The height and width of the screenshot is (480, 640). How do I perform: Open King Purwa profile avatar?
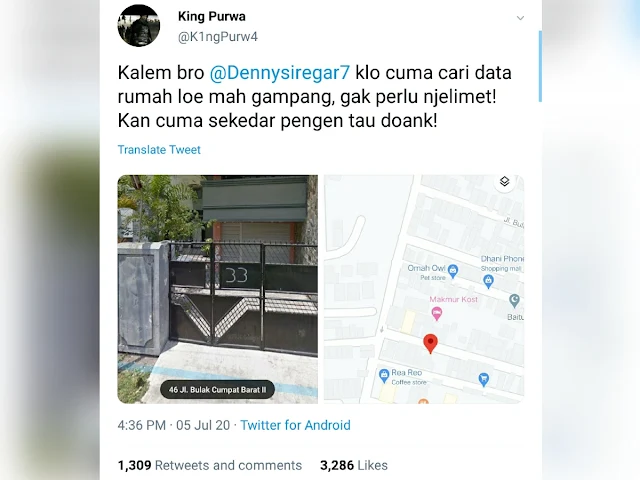pos(139,25)
